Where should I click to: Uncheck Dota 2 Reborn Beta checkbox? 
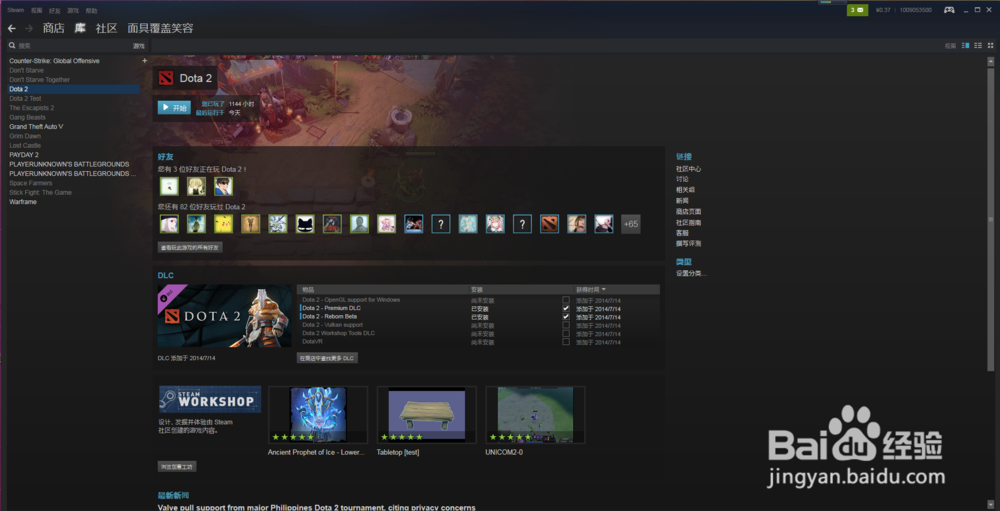(566, 316)
